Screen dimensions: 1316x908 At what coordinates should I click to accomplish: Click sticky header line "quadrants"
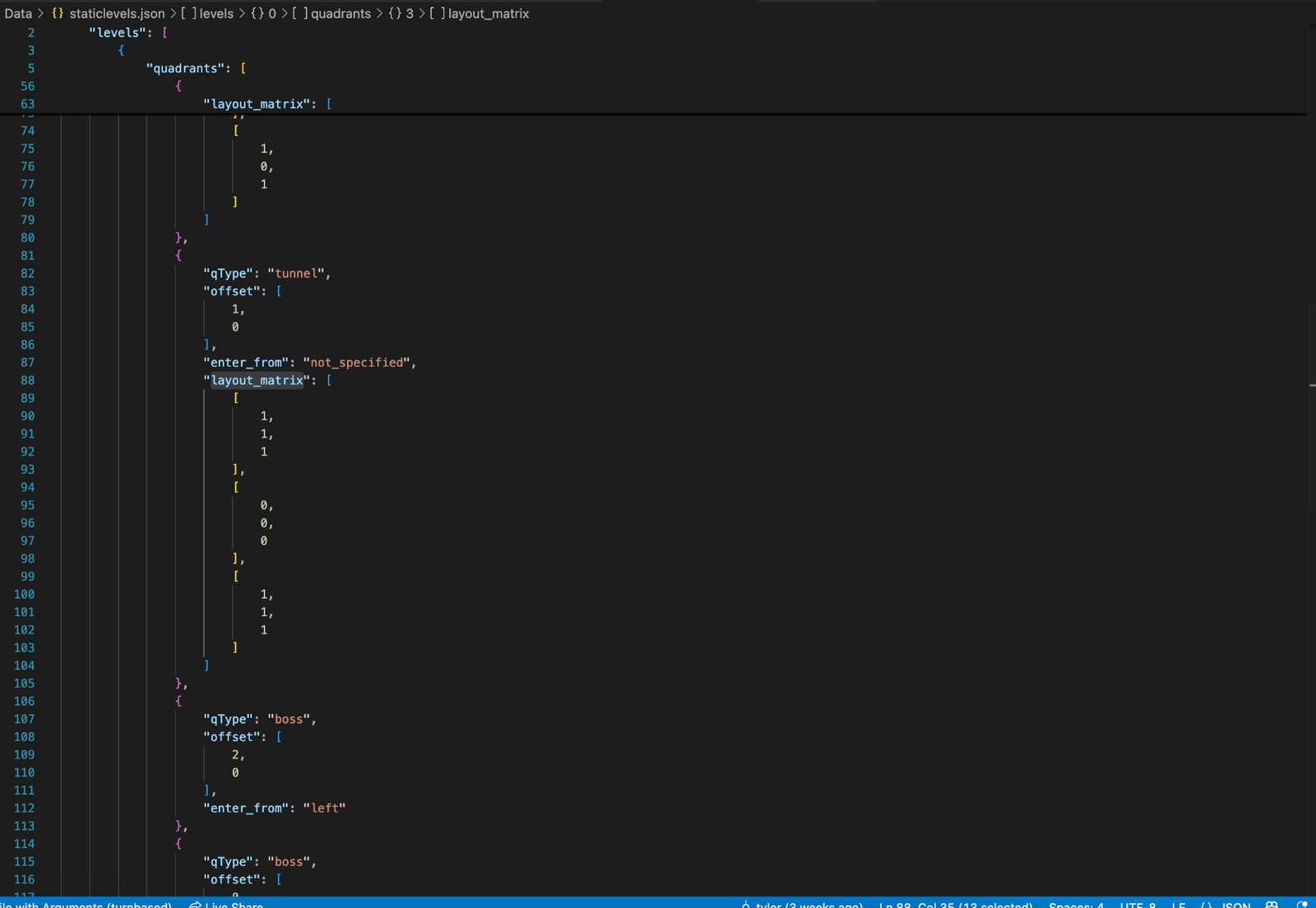pyautogui.click(x=185, y=68)
